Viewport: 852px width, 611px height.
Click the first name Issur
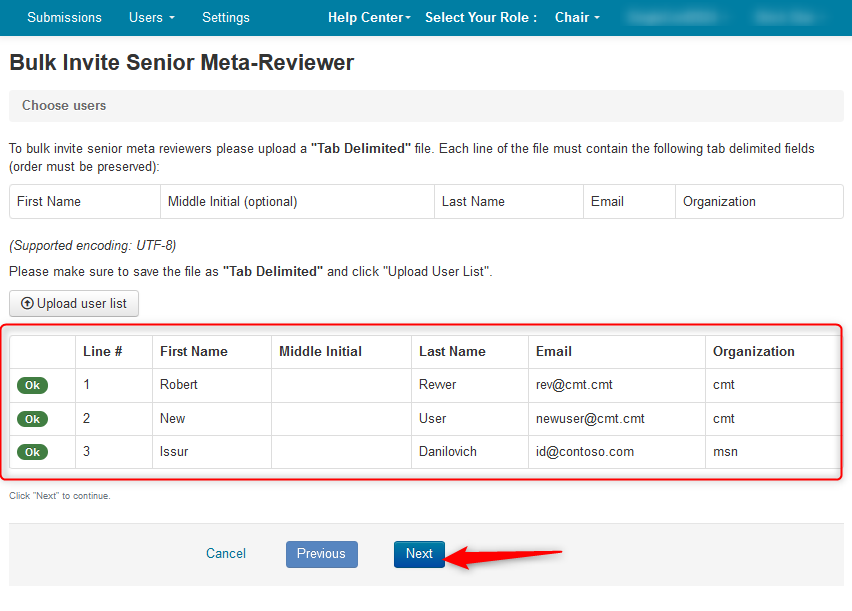pos(174,452)
